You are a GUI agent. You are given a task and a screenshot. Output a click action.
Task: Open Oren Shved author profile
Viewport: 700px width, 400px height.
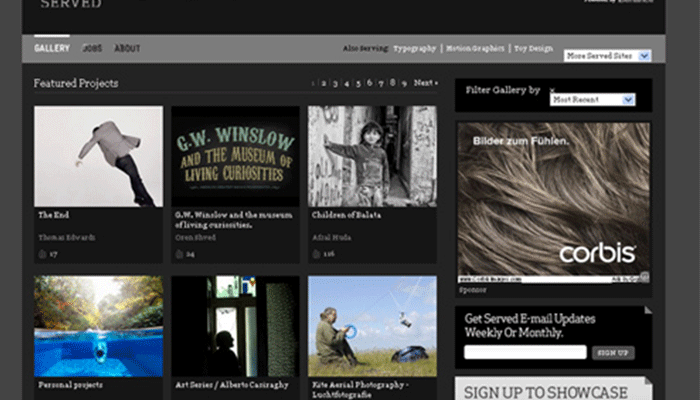(196, 238)
